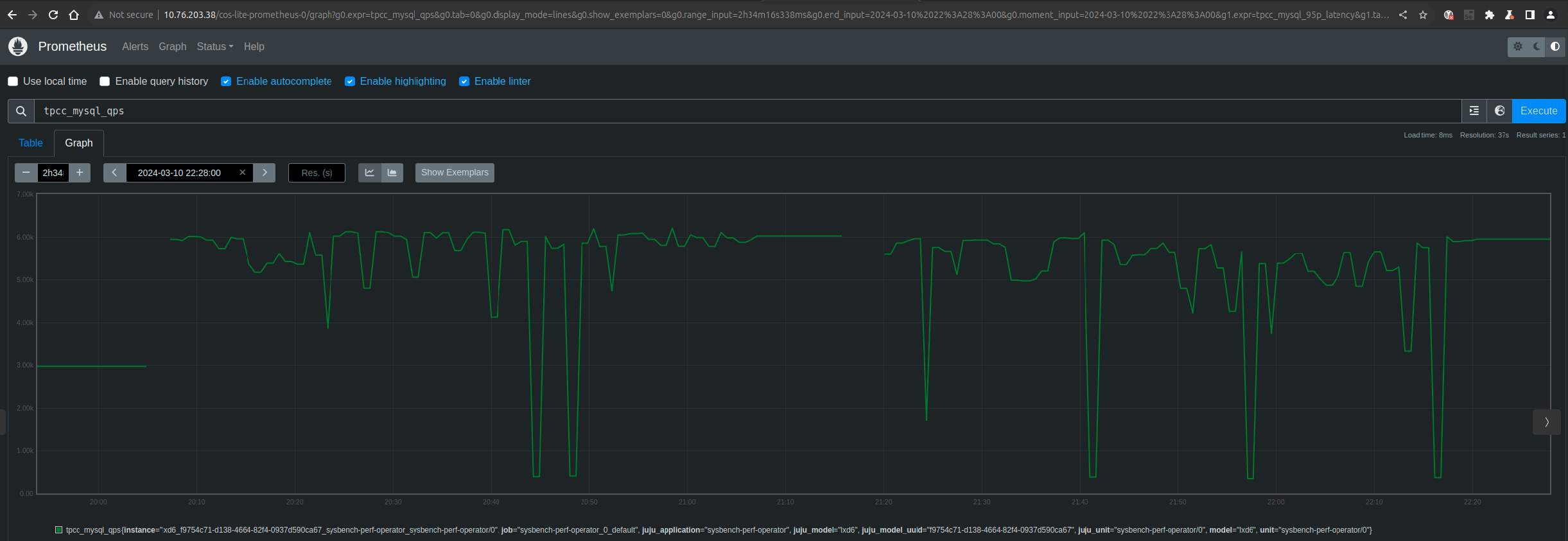Clear the end time input
1568x541 pixels.
coord(243,172)
